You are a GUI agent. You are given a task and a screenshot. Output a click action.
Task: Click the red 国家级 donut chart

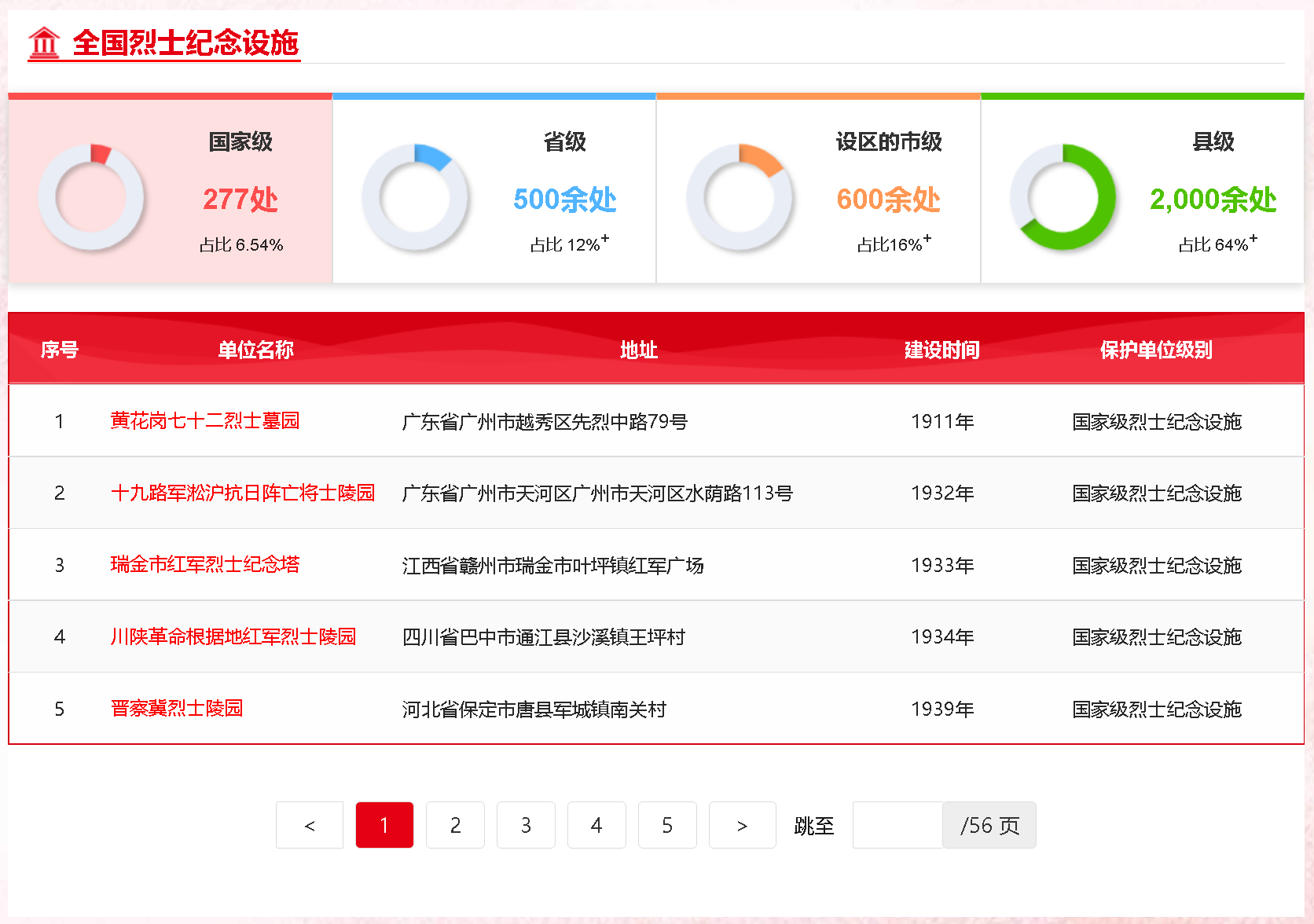(91, 197)
